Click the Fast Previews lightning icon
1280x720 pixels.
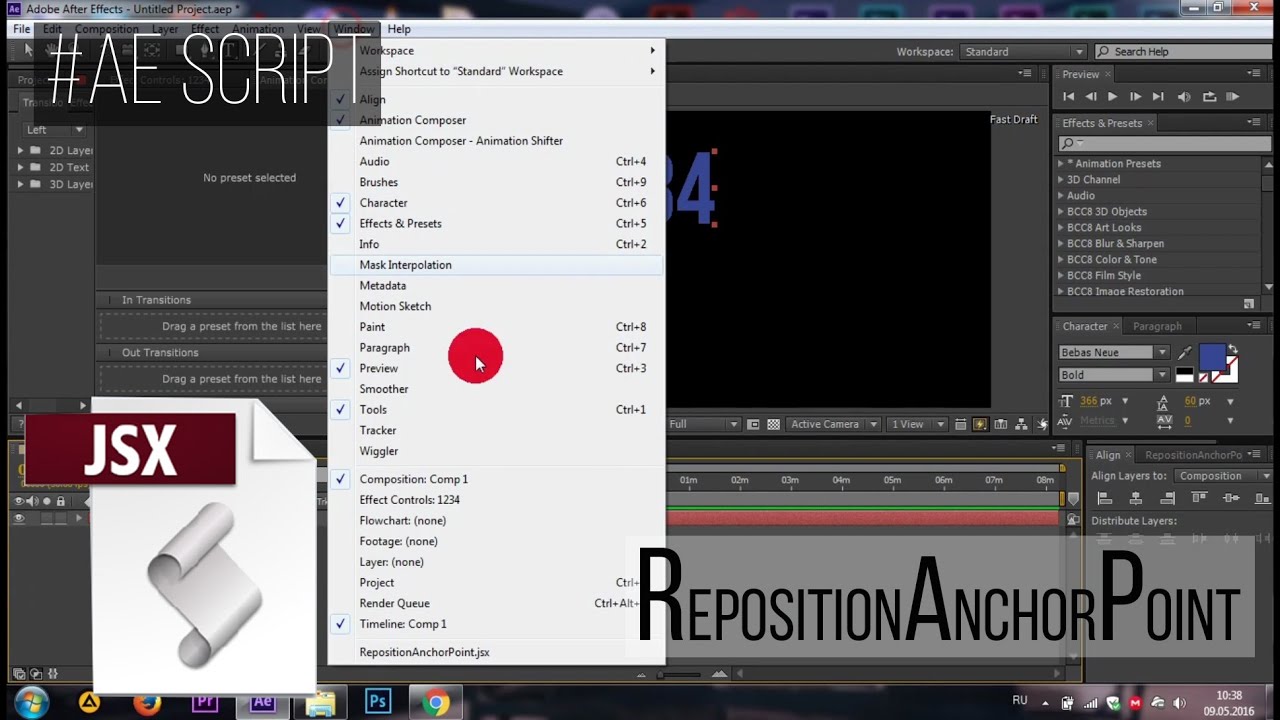click(979, 424)
